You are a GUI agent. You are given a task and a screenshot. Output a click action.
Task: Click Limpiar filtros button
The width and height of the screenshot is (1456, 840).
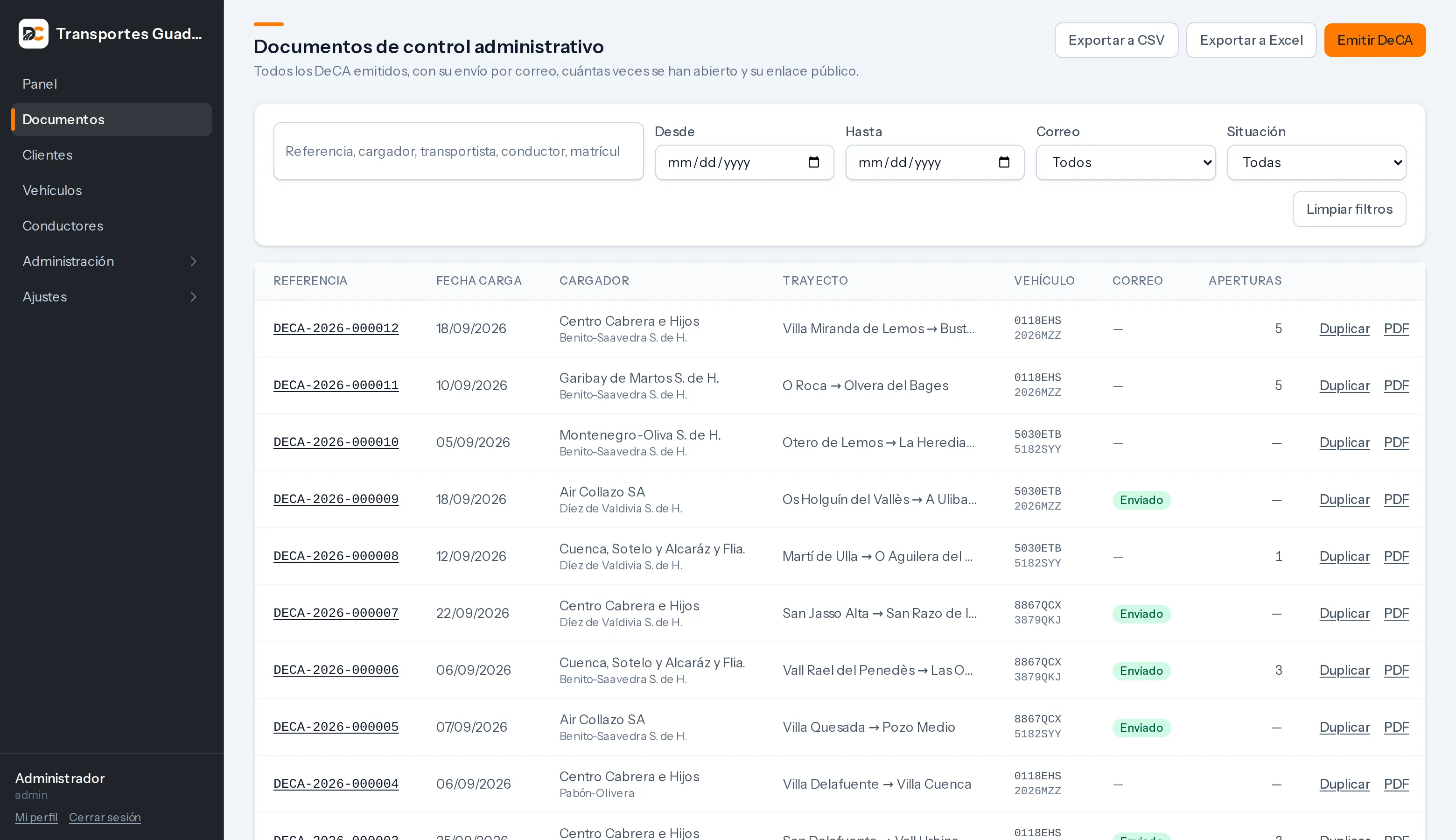pos(1349,209)
